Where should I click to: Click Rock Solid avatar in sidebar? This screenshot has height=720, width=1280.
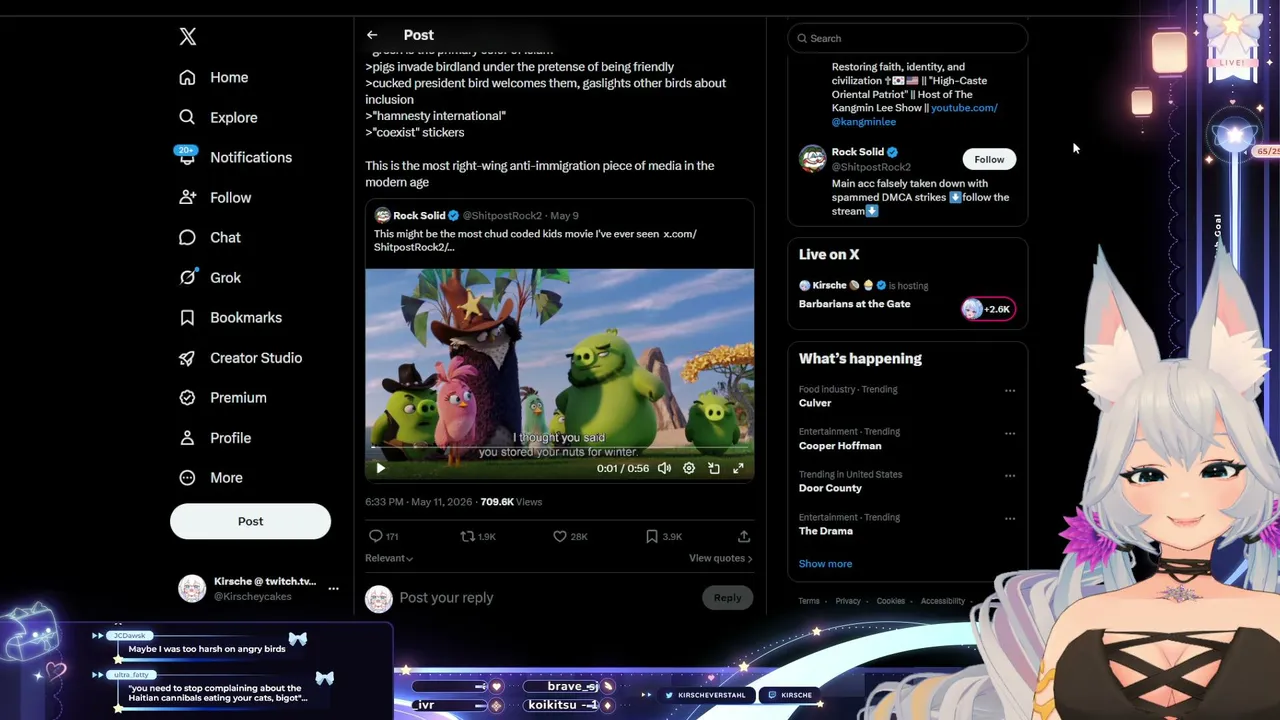tap(812, 159)
